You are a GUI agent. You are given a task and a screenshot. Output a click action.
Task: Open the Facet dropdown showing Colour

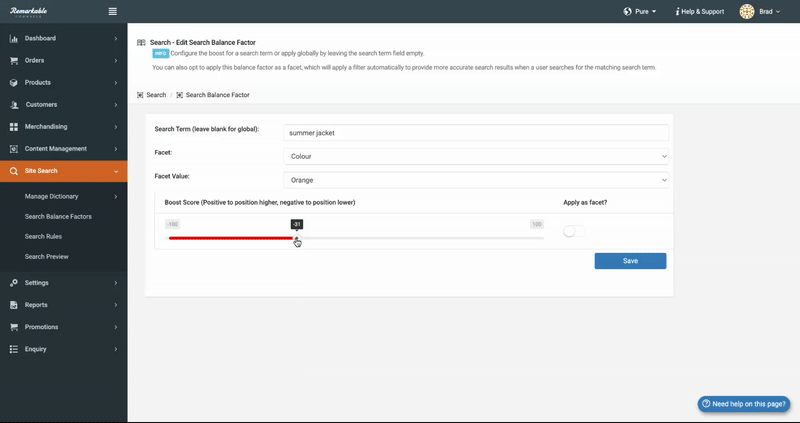point(476,156)
